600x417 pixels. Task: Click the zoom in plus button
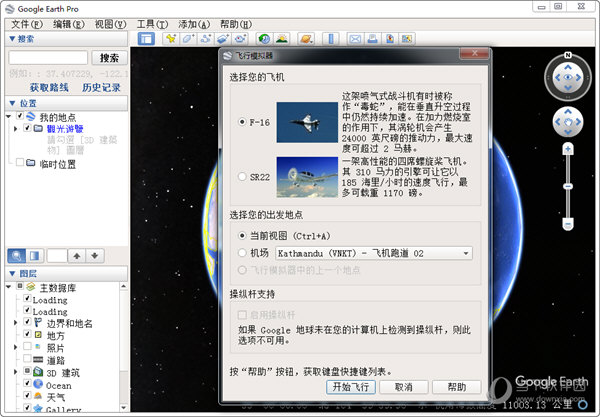568,149
